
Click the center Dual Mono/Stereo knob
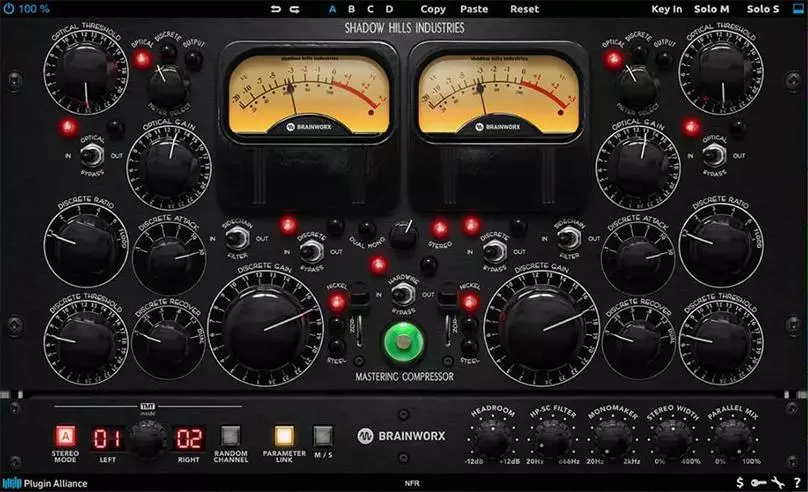(403, 236)
